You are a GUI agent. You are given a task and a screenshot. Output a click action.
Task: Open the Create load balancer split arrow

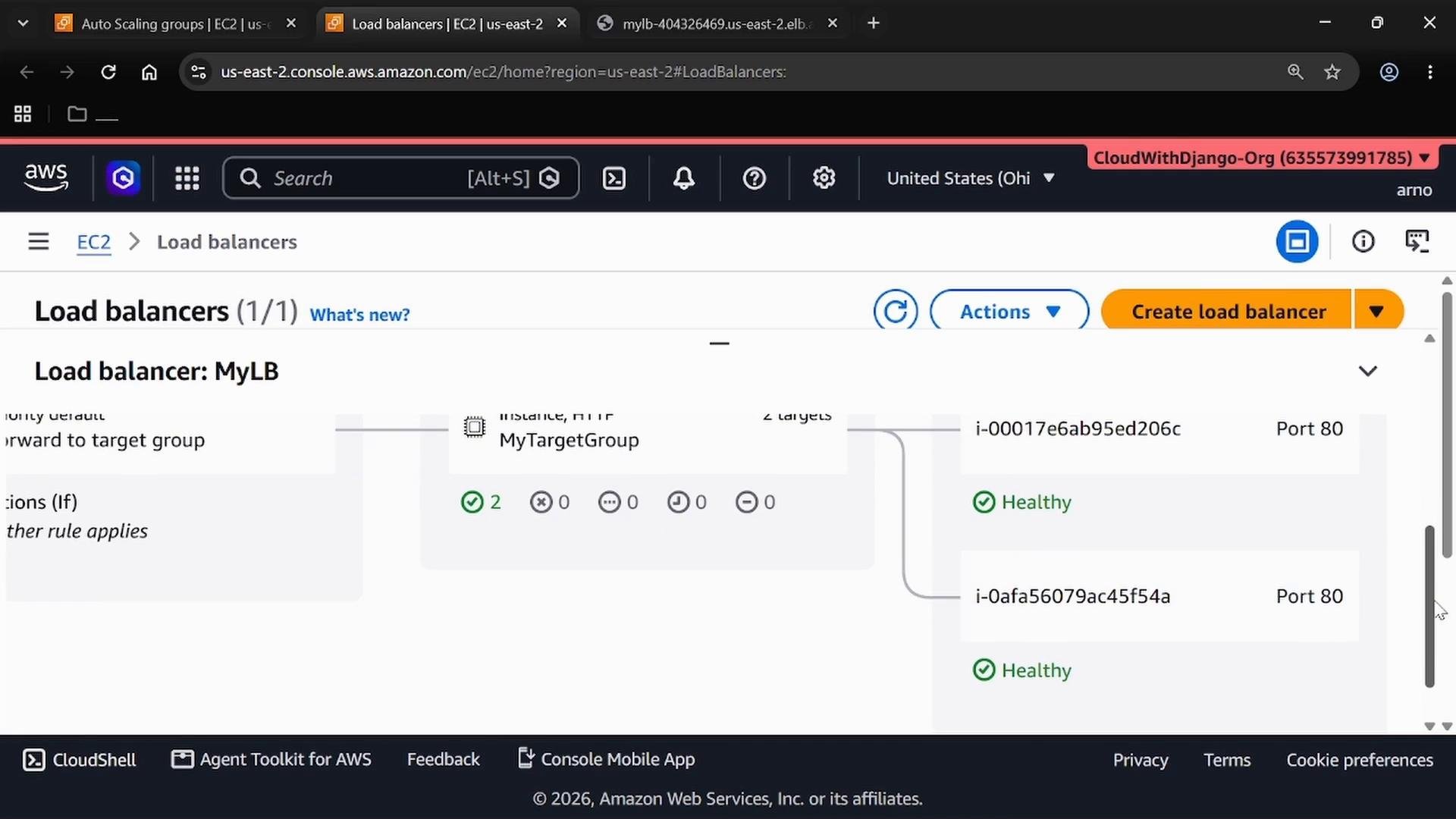coord(1377,311)
